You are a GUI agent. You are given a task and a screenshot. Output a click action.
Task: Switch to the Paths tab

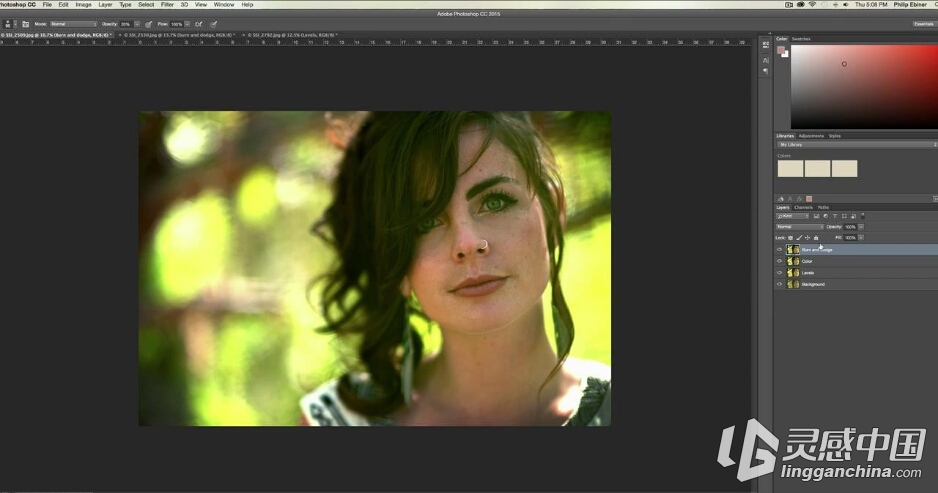pyautogui.click(x=823, y=208)
